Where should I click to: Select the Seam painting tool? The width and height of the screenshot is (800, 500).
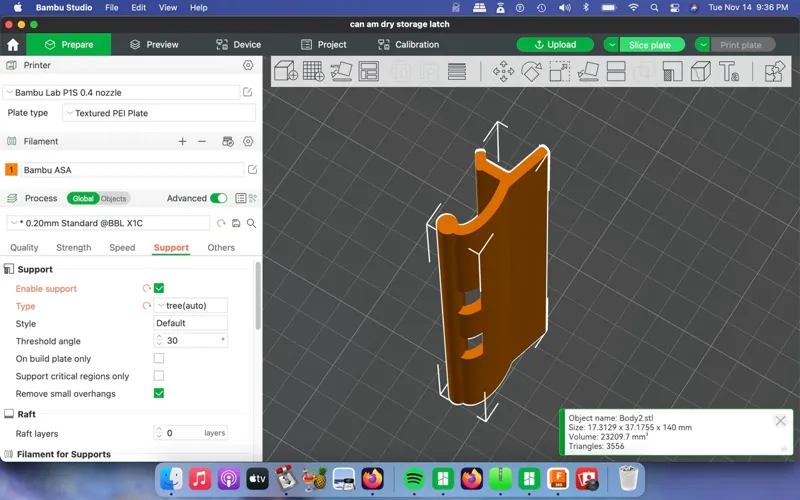pos(701,71)
